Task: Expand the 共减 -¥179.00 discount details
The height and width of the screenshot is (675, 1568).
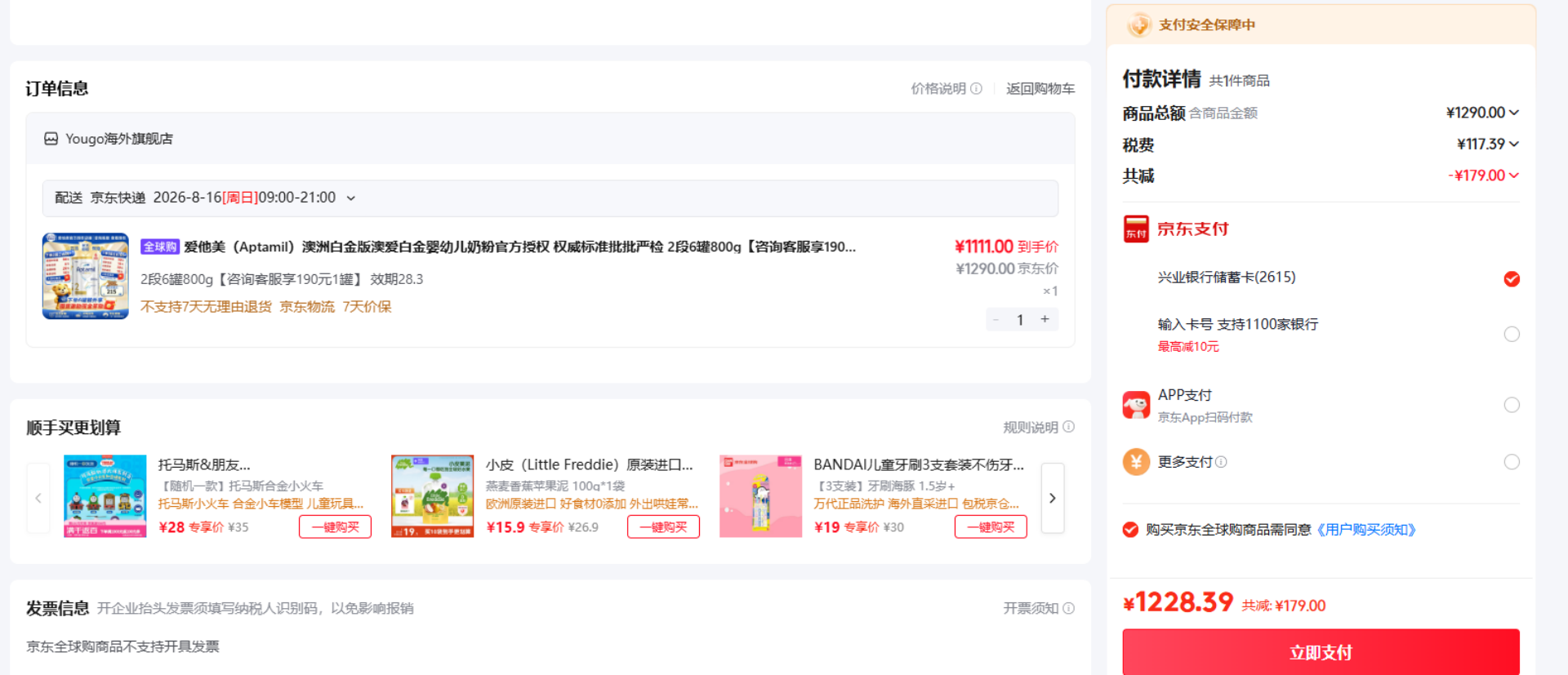Action: coord(1514,175)
